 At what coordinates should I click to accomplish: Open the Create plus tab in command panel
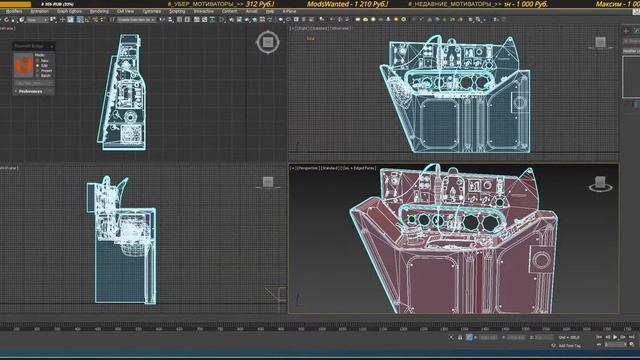[626, 31]
